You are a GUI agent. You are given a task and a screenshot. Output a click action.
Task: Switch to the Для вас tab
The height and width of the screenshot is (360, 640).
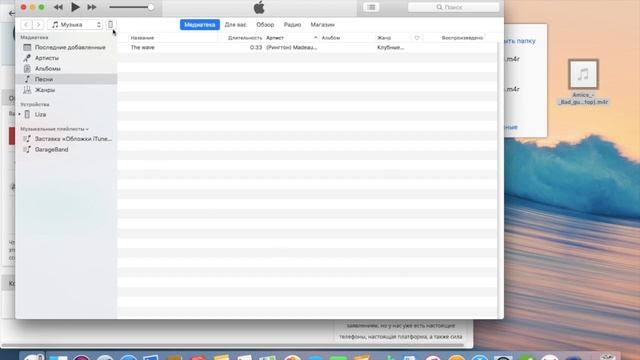click(236, 24)
